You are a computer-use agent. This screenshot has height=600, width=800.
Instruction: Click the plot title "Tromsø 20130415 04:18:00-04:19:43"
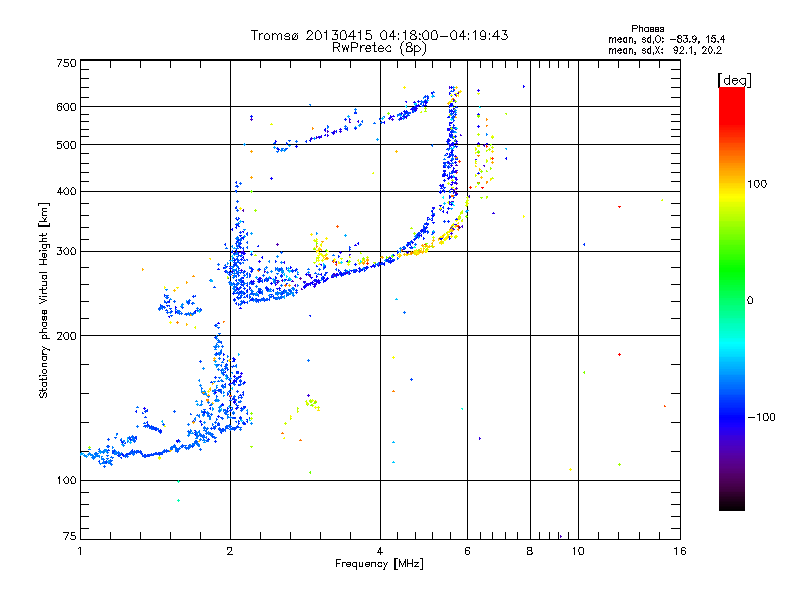(x=379, y=35)
